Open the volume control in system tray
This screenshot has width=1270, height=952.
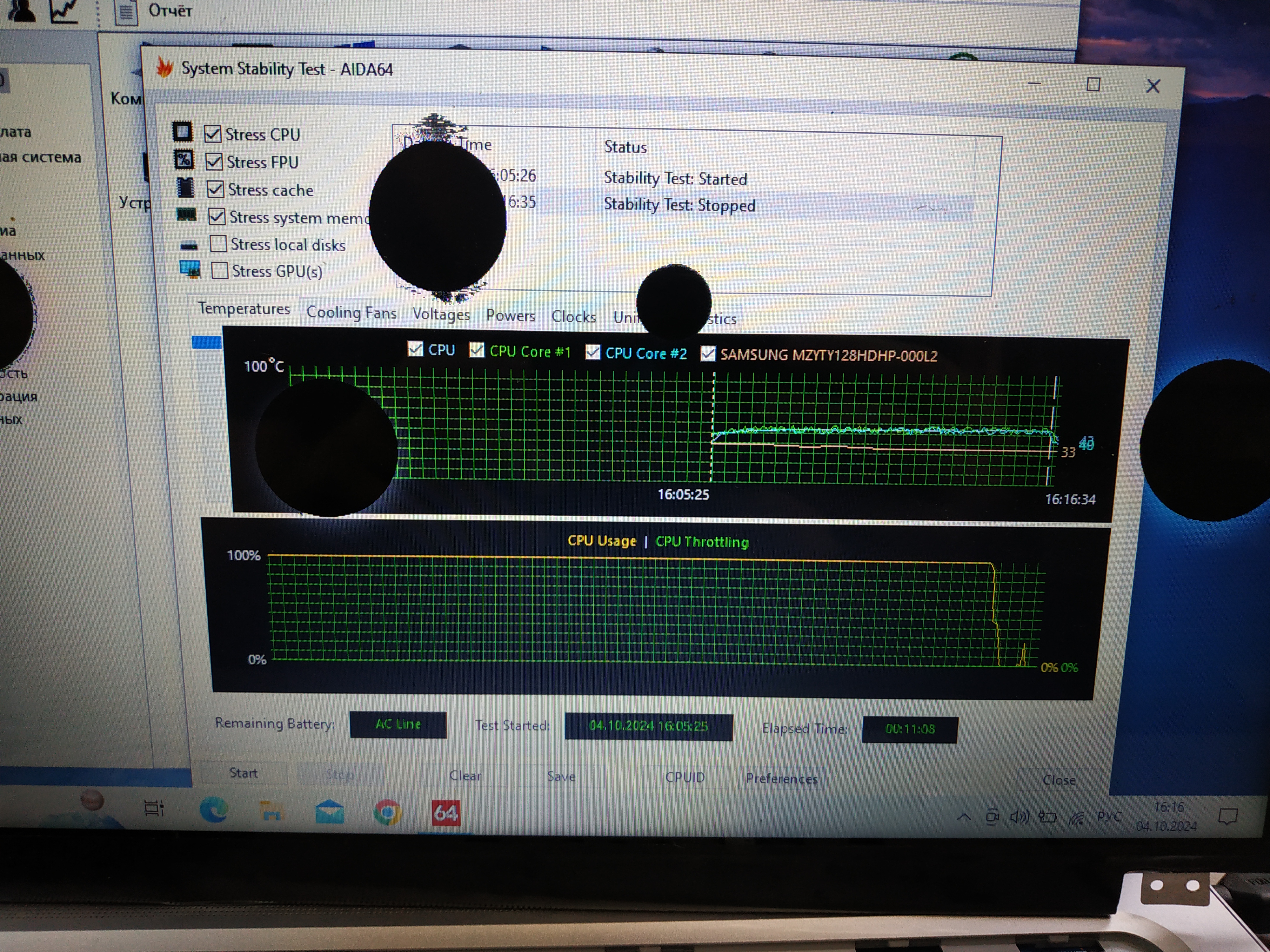1019,816
